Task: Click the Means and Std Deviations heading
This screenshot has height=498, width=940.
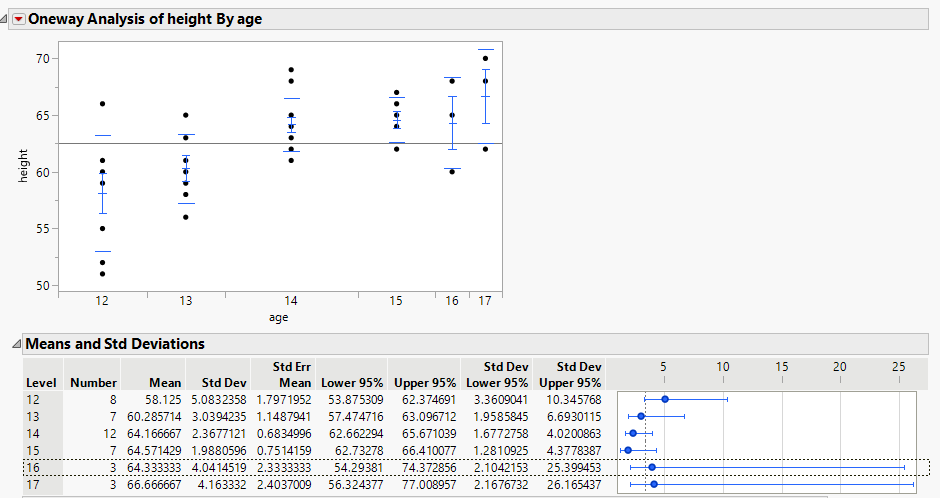Action: [x=115, y=344]
